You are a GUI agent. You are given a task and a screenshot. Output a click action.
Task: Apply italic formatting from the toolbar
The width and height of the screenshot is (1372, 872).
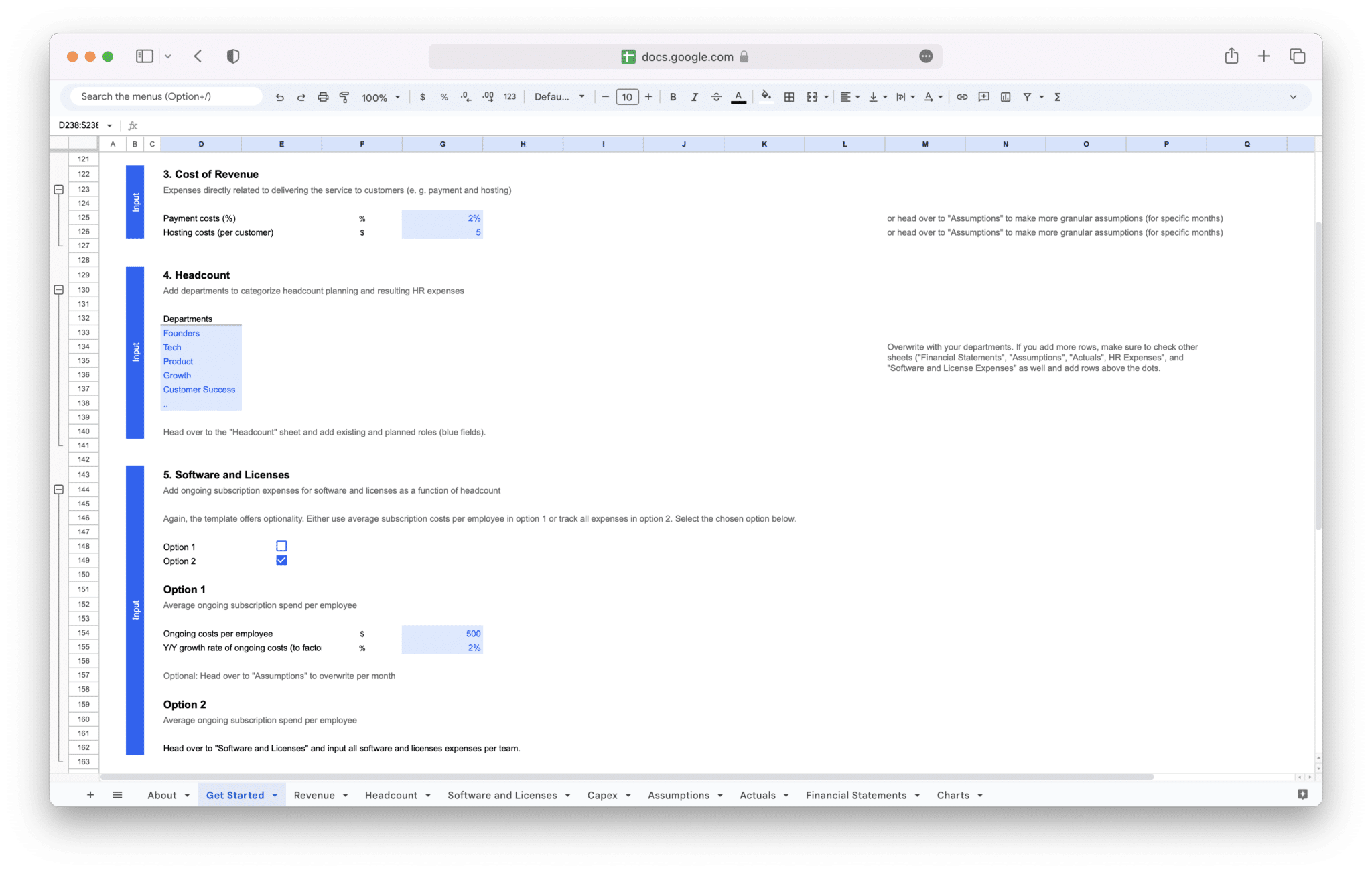(695, 96)
